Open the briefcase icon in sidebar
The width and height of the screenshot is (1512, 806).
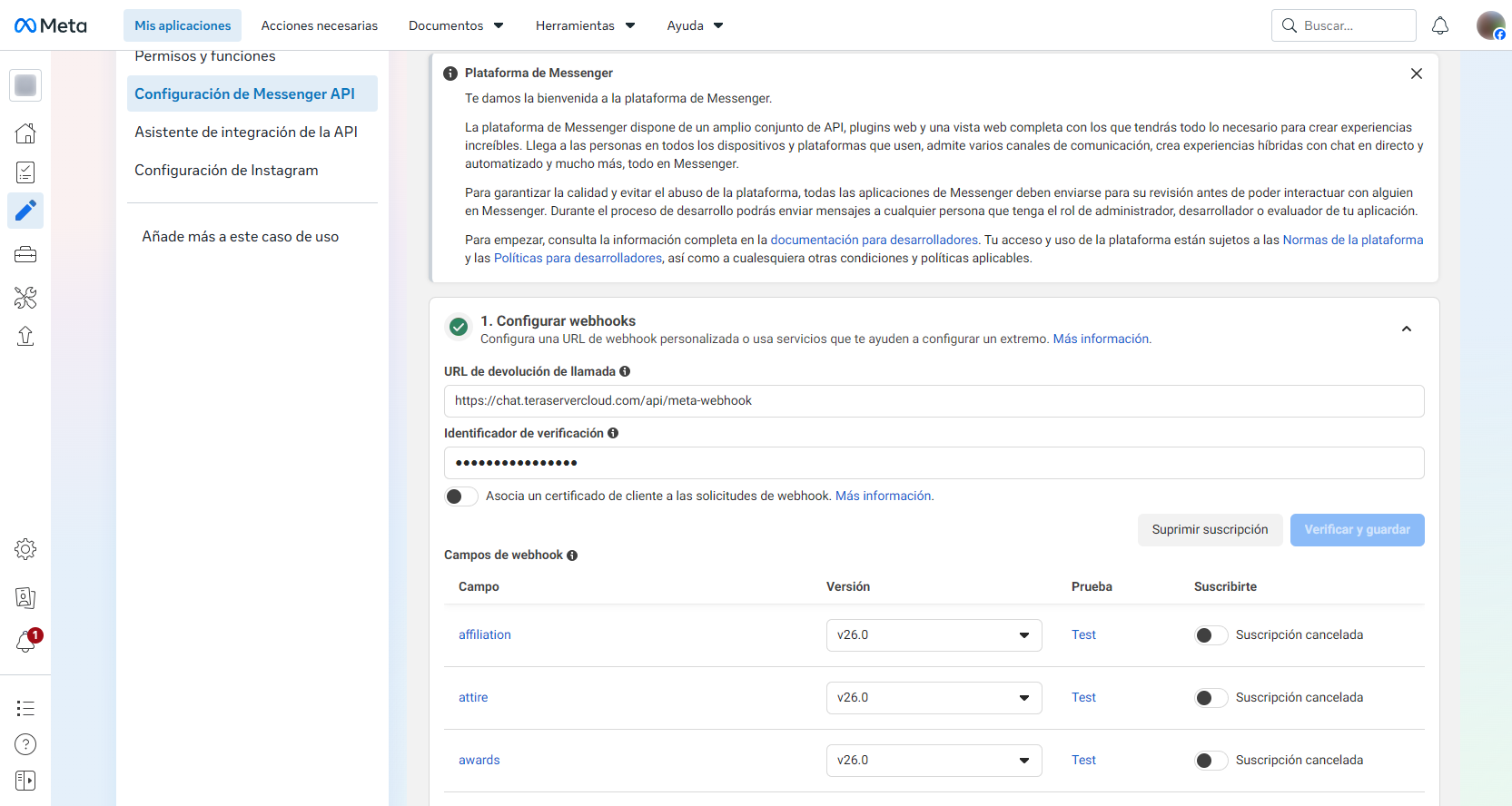(x=25, y=255)
